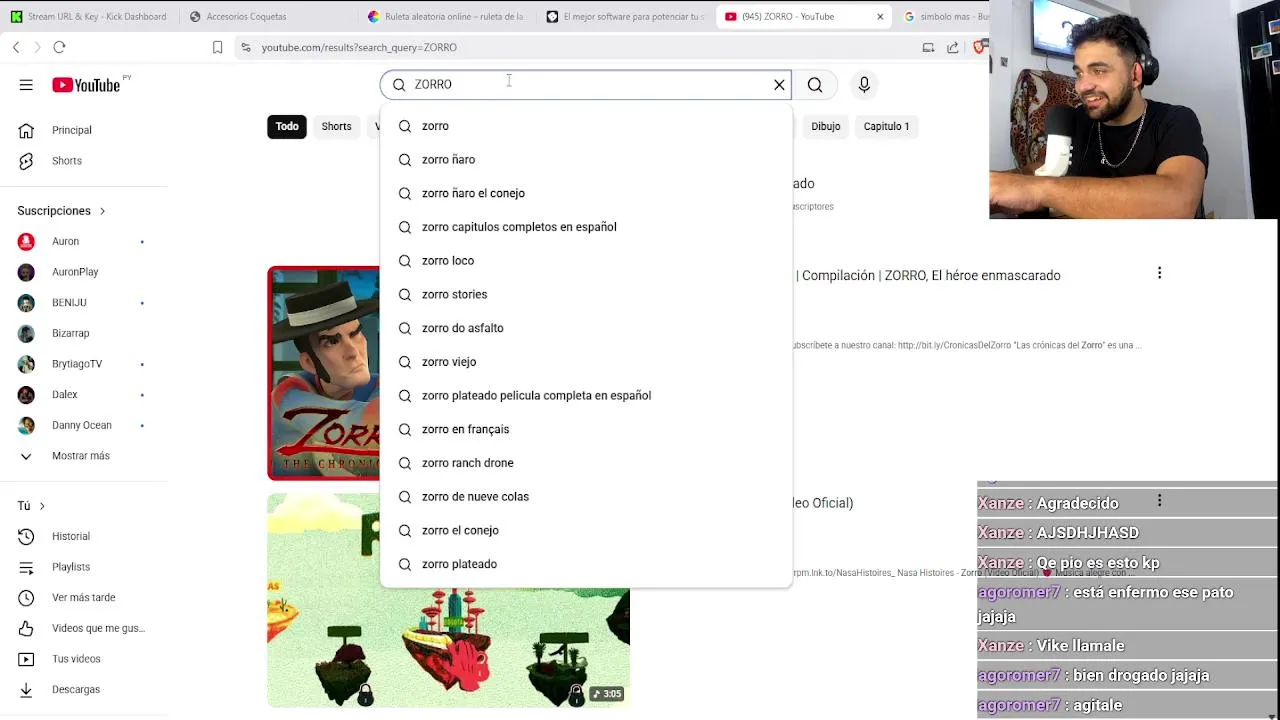Viewport: 1280px width, 720px height.
Task: Open site info icon beside the URL
Action: (x=245, y=47)
